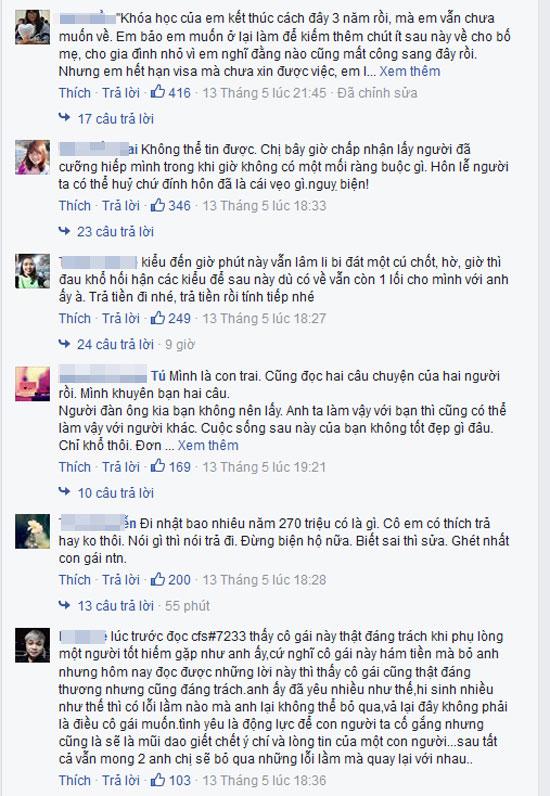Expand the 24 câu trả lời thread
This screenshot has width=550, height=796.
click(115, 344)
